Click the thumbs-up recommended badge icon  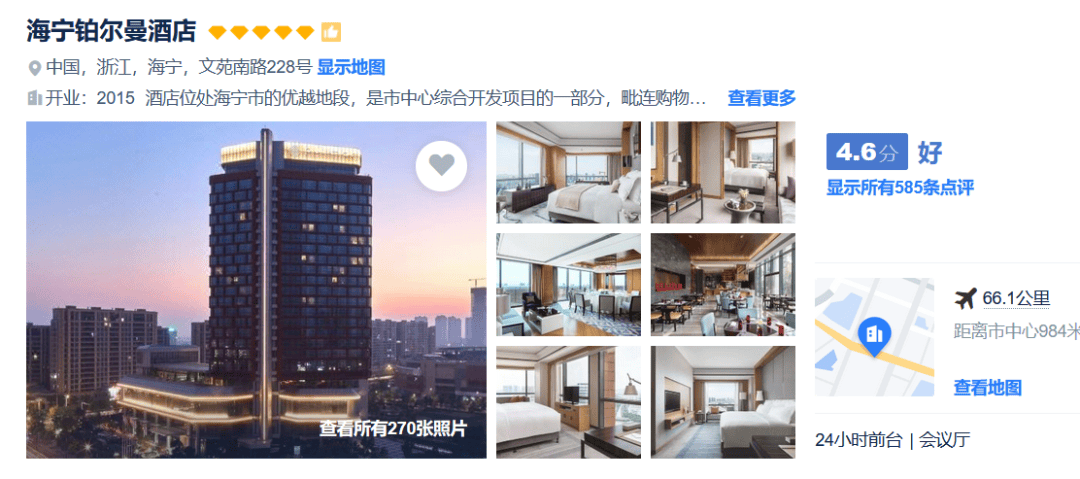331,32
